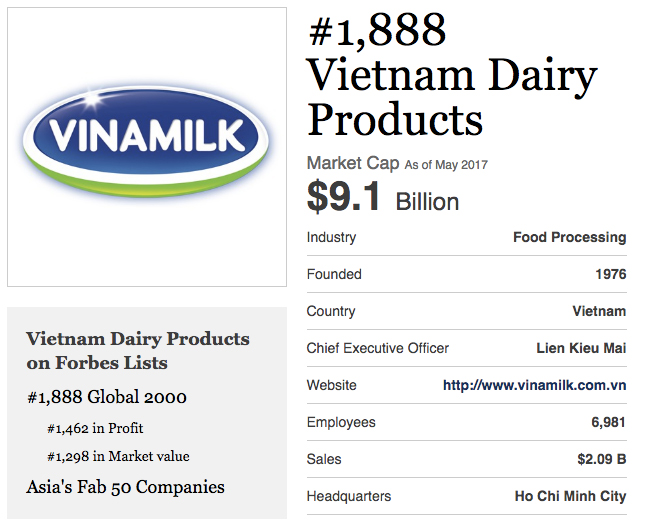Click the CEO name Lien Kieu Mai
Image resolution: width=645 pixels, height=527 pixels.
click(581, 348)
